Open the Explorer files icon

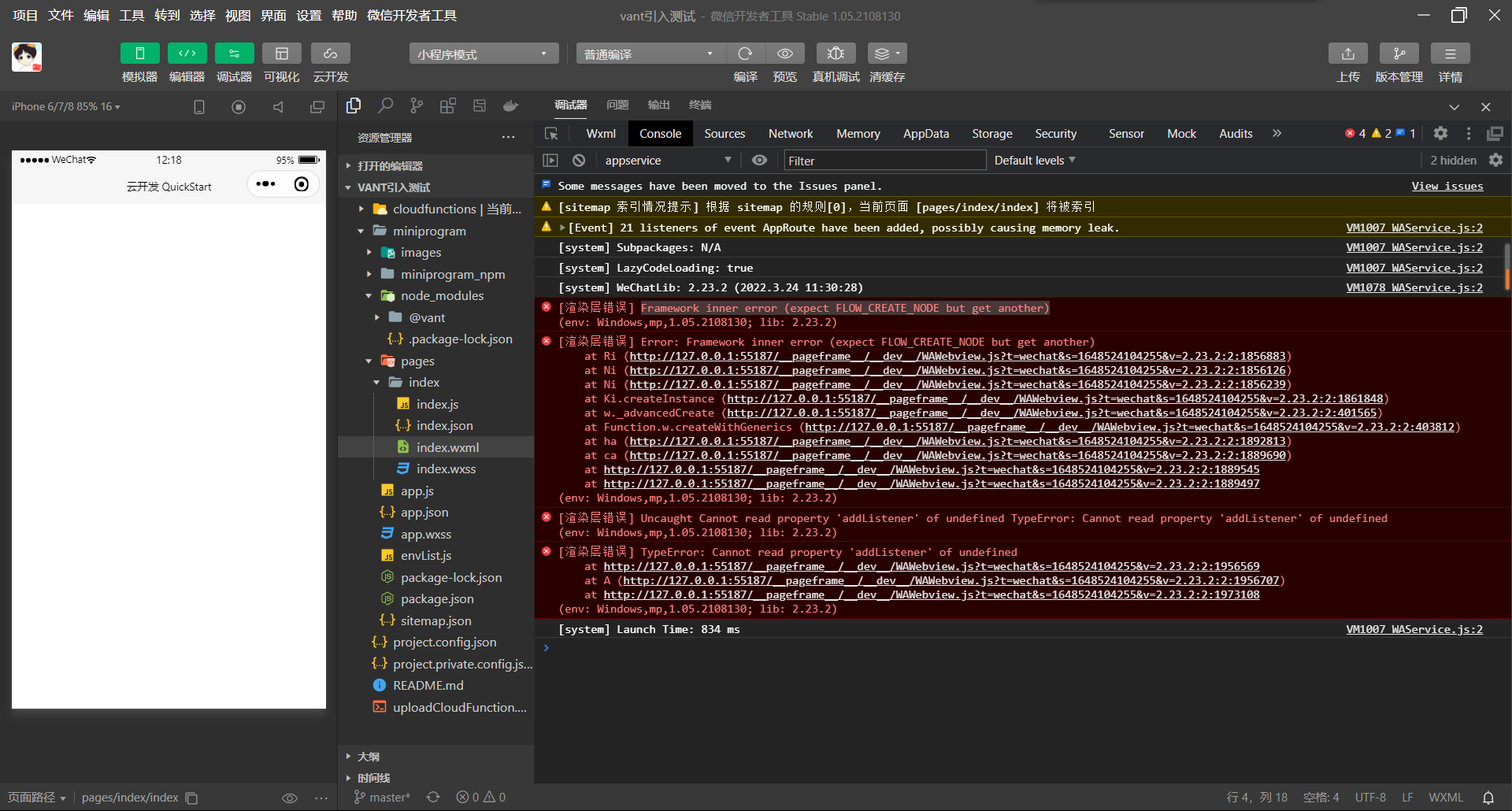[354, 106]
